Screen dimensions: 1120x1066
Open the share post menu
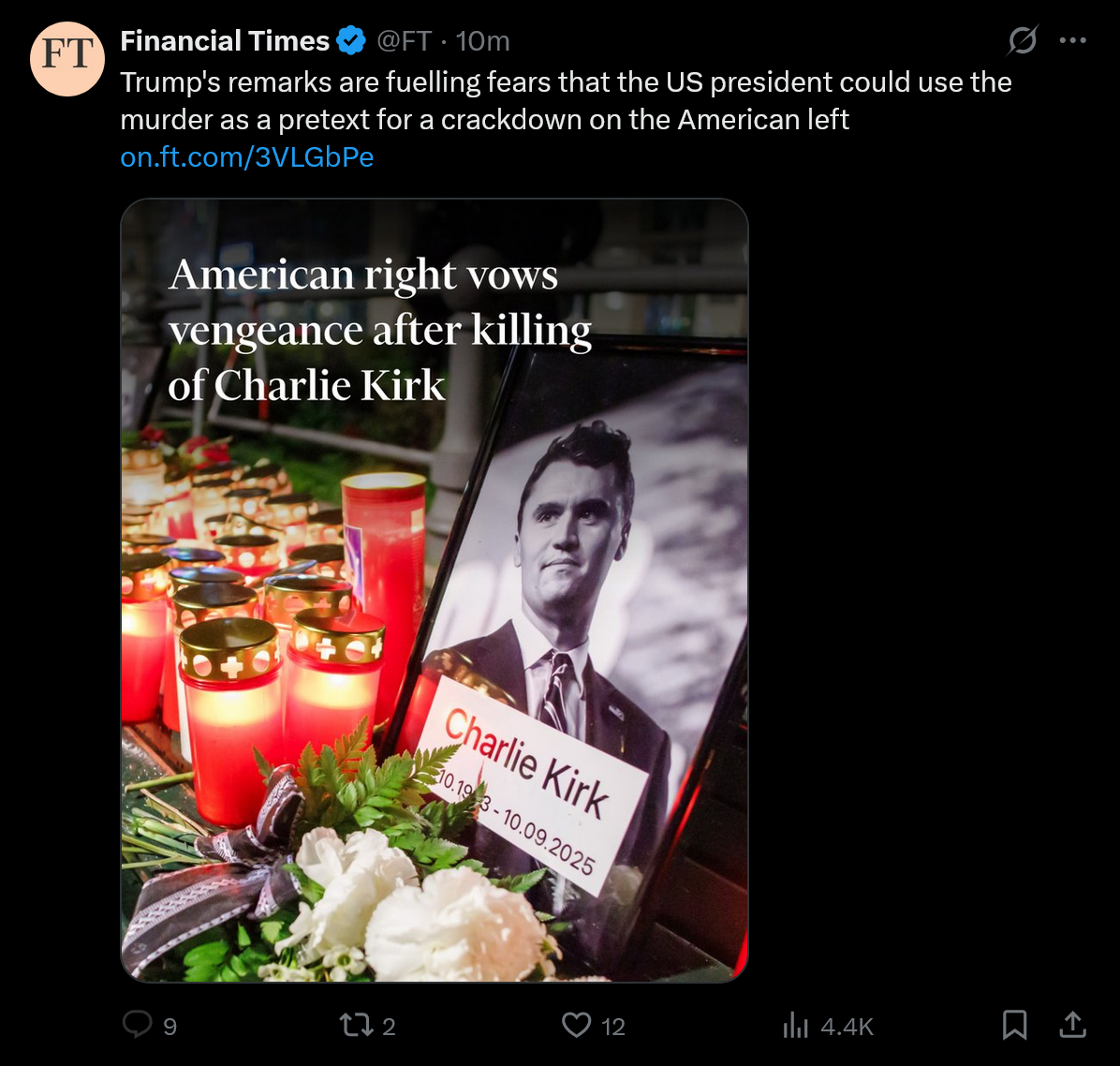1073,1025
